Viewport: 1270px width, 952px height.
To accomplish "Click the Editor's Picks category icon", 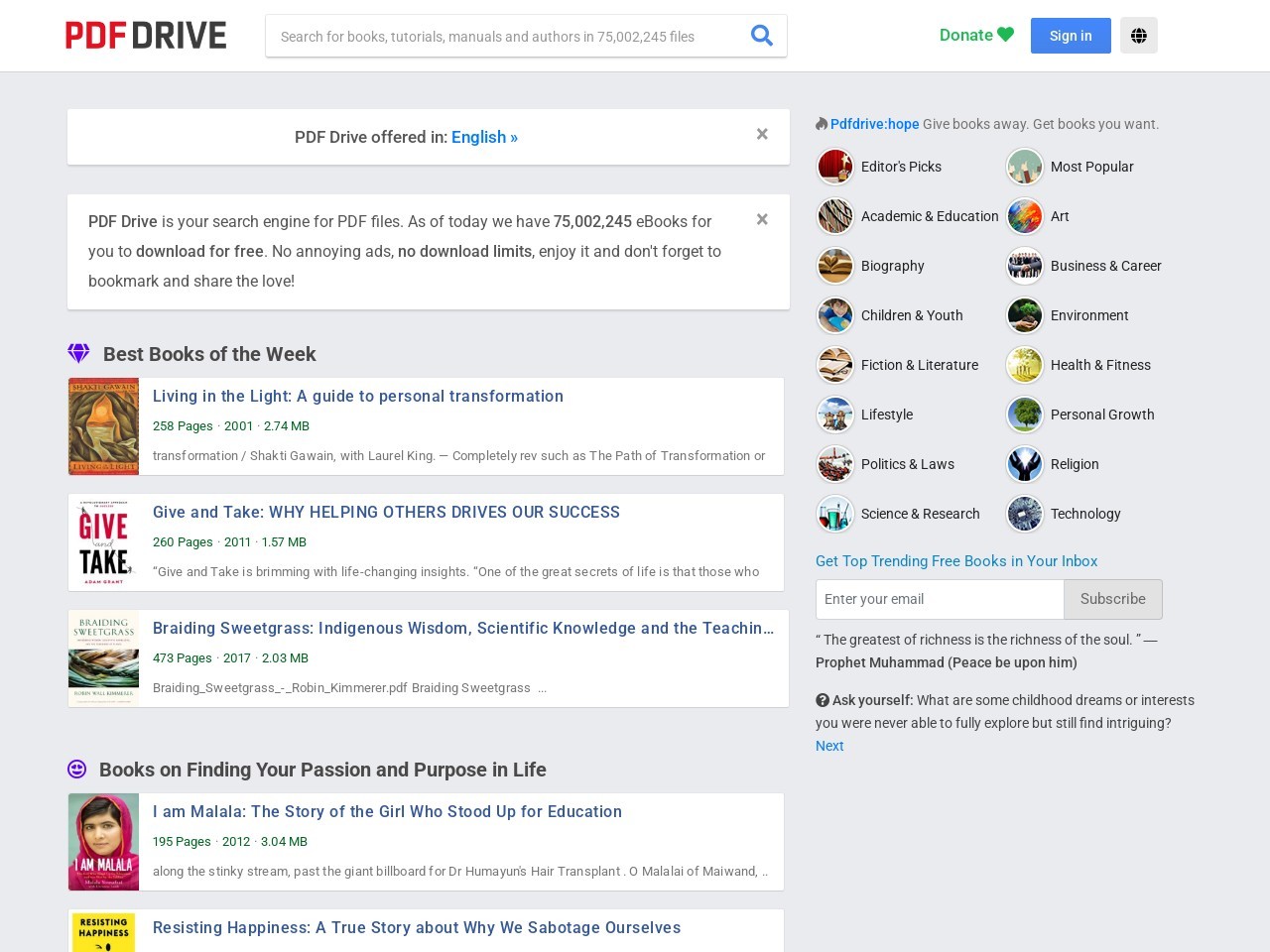I will 835,167.
